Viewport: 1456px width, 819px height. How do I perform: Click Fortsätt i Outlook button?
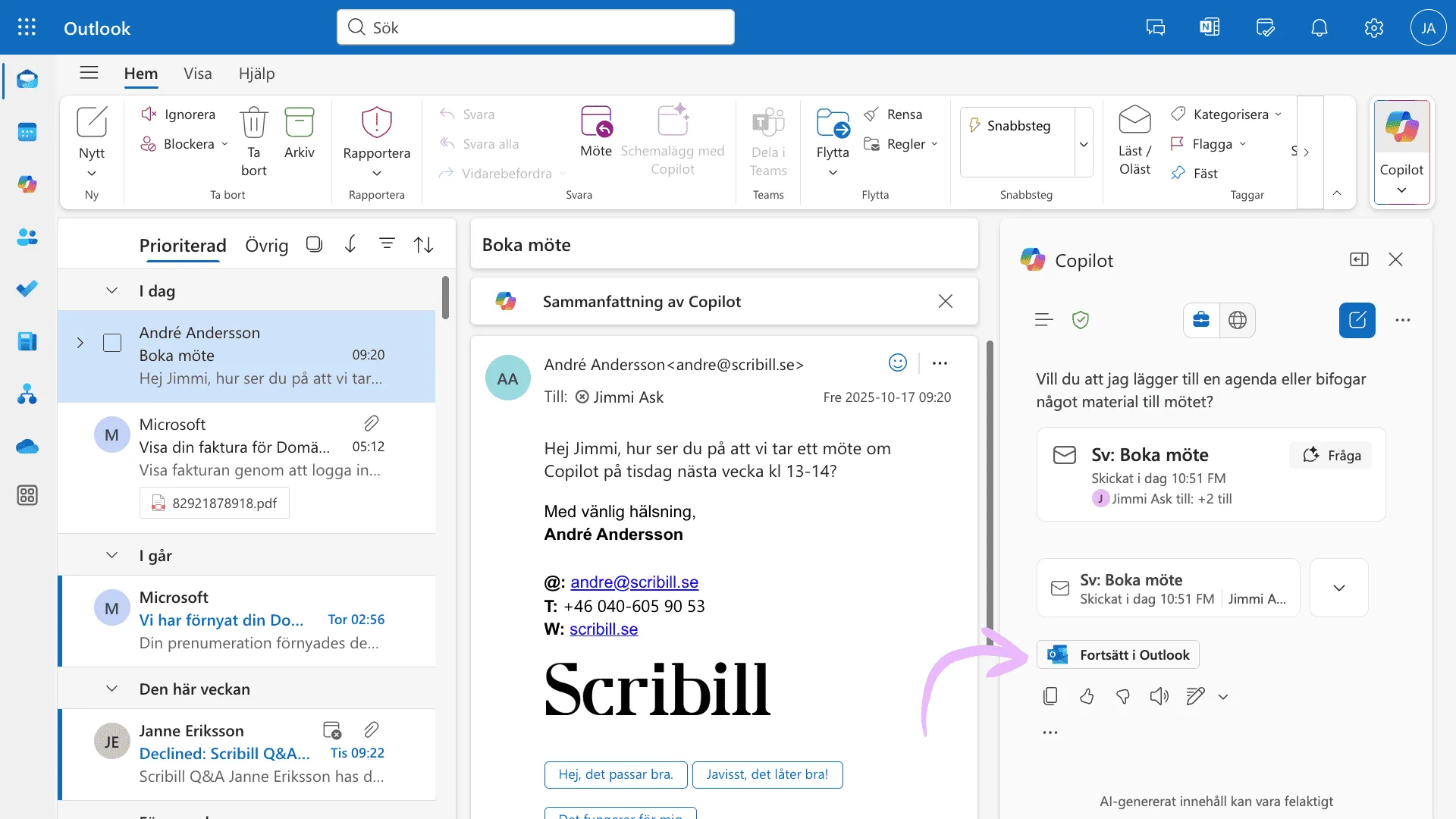pyautogui.click(x=1118, y=655)
